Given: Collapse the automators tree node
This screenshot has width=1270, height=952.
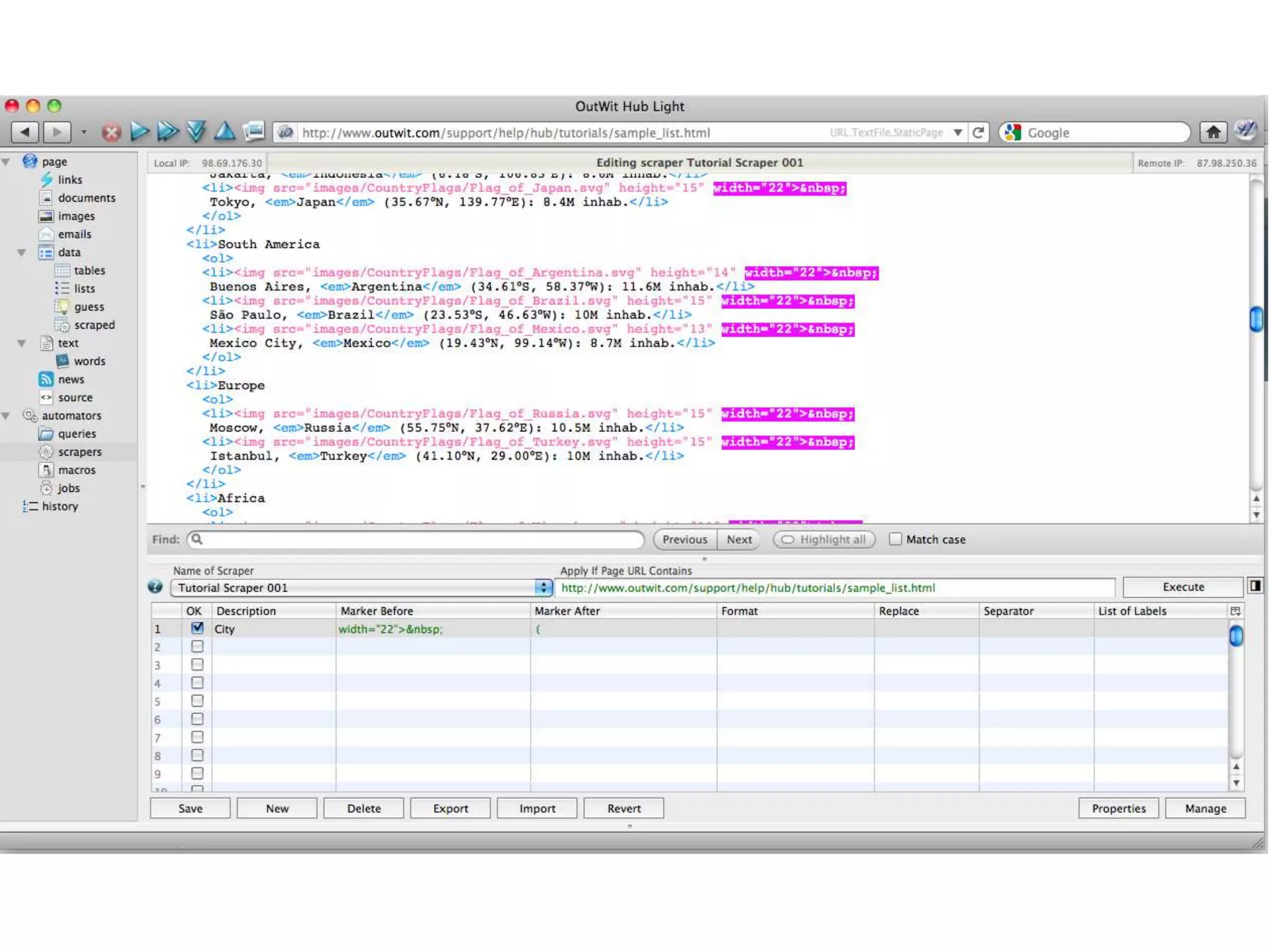Looking at the screenshot, I should [x=6, y=415].
